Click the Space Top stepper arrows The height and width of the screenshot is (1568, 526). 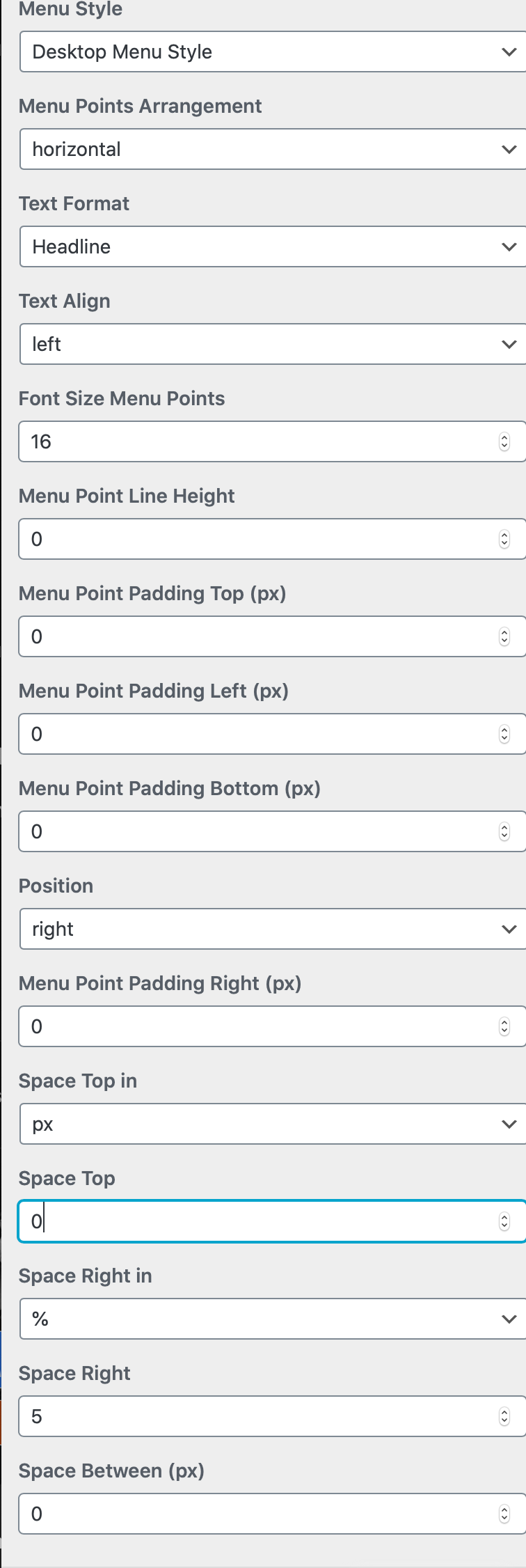pos(504,1221)
